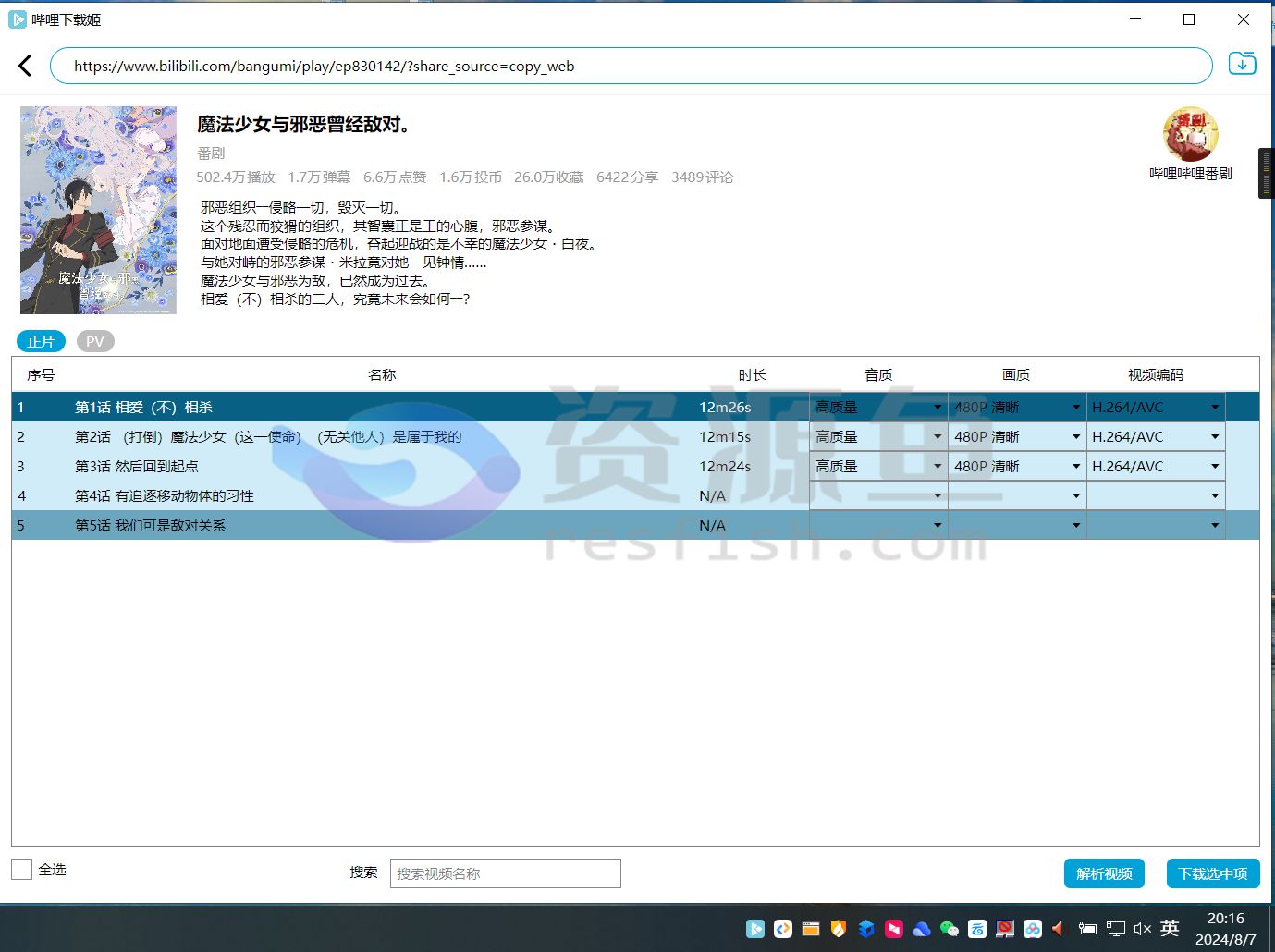Open the pink square tray icon
The width and height of the screenshot is (1275, 952).
tap(894, 929)
